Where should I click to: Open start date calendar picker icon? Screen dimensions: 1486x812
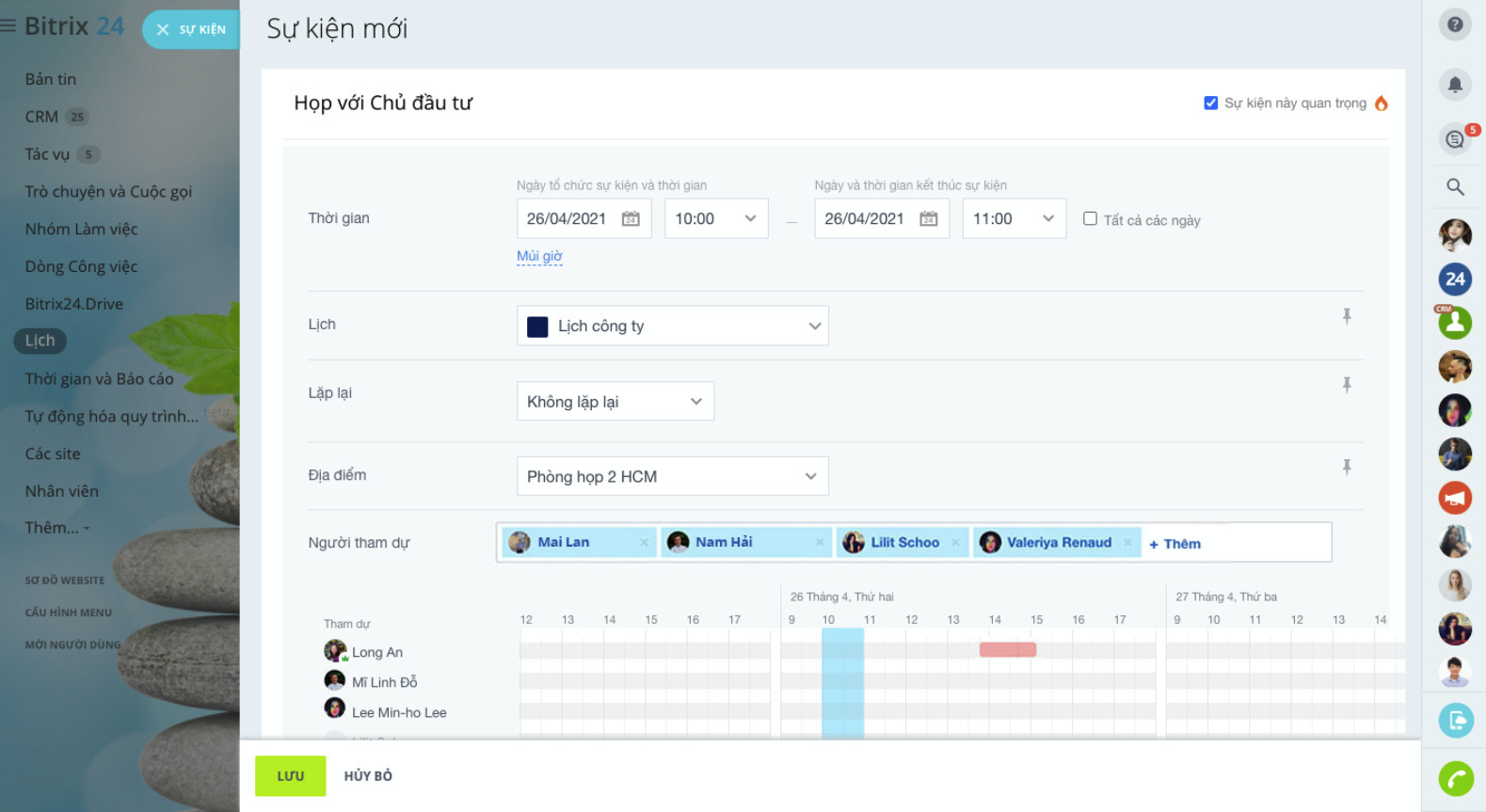pyautogui.click(x=631, y=219)
